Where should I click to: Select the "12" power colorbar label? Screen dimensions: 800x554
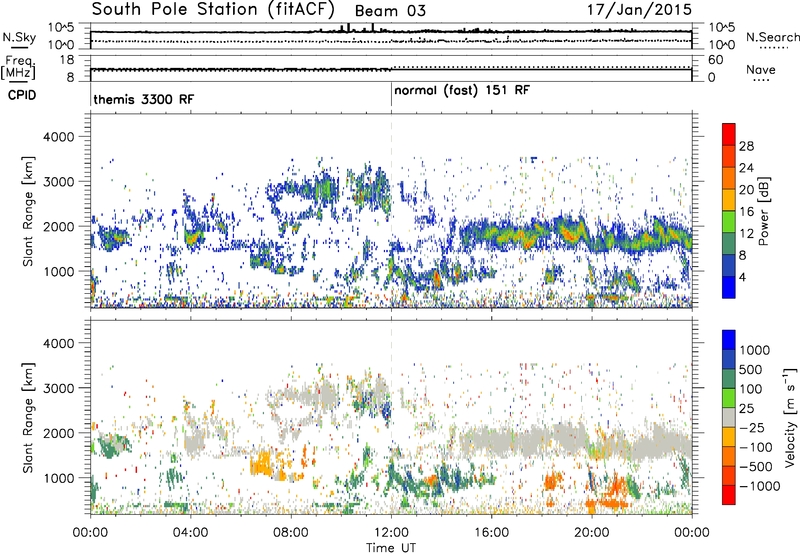click(746, 234)
